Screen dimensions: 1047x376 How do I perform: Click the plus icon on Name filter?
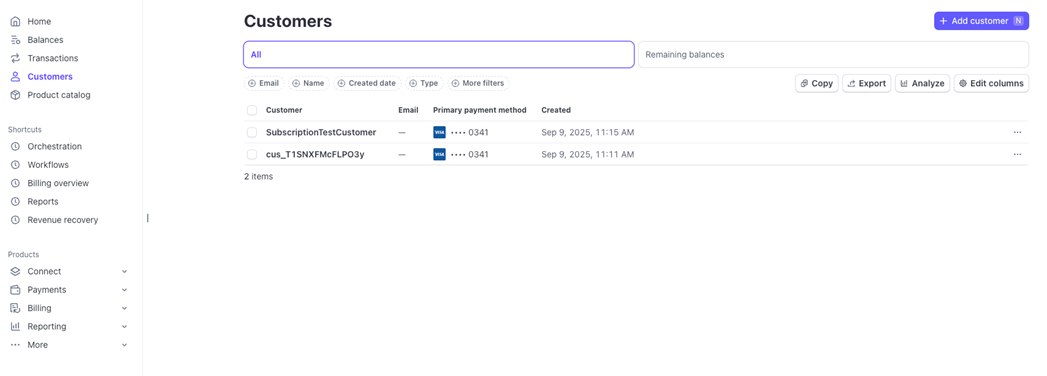coord(296,83)
